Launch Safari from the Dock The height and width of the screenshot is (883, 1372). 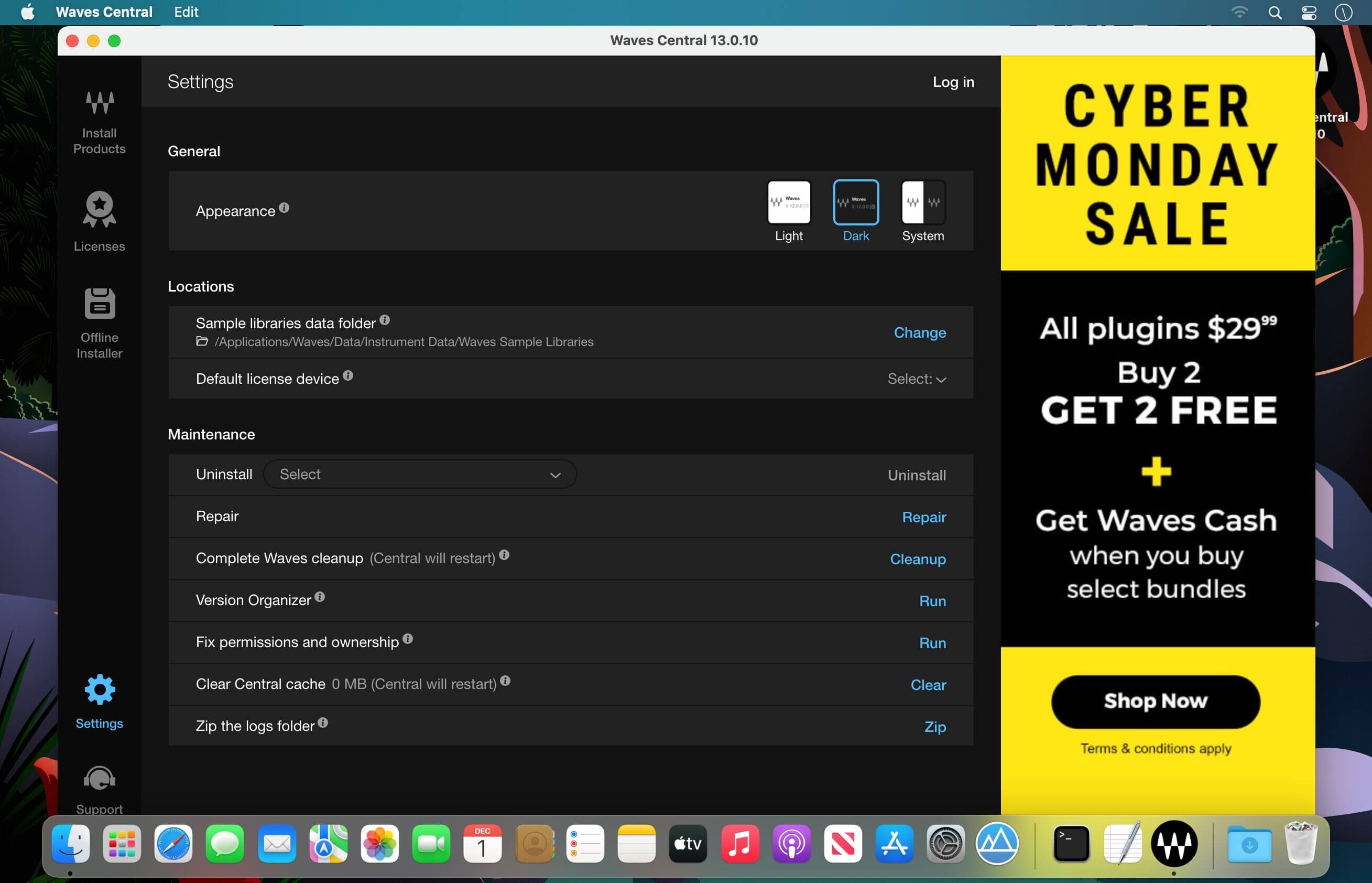point(173,844)
